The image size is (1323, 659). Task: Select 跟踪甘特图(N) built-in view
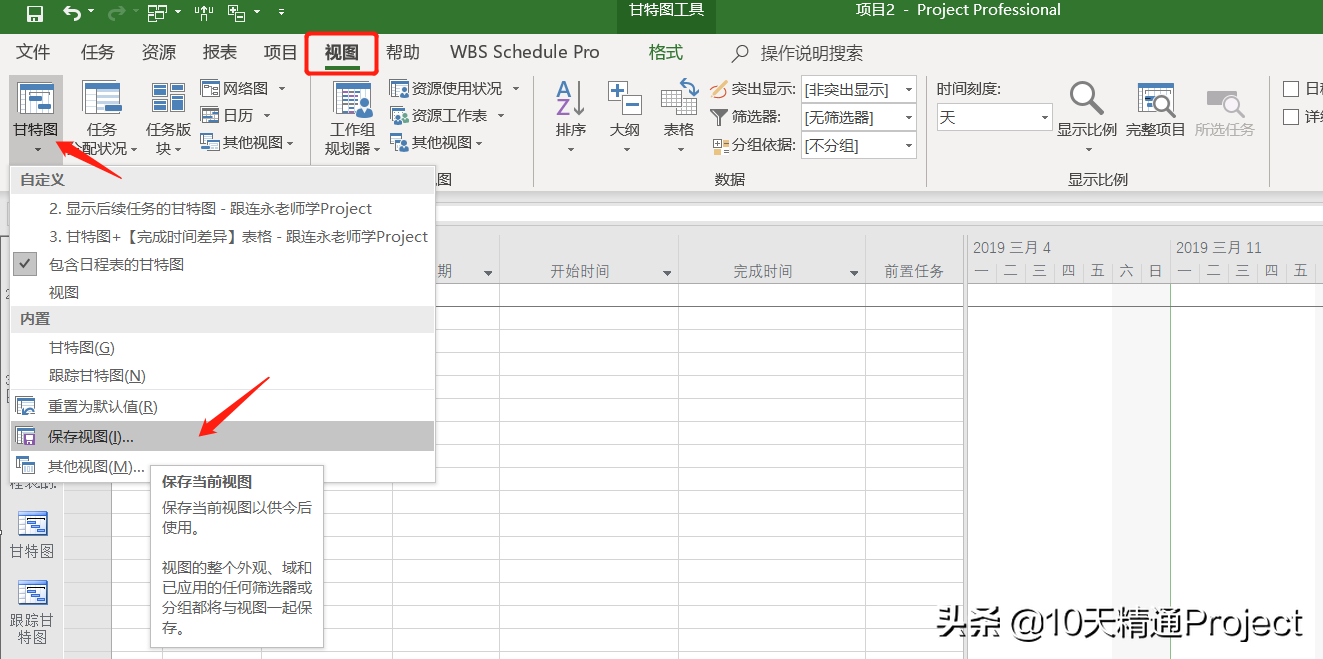point(222,375)
